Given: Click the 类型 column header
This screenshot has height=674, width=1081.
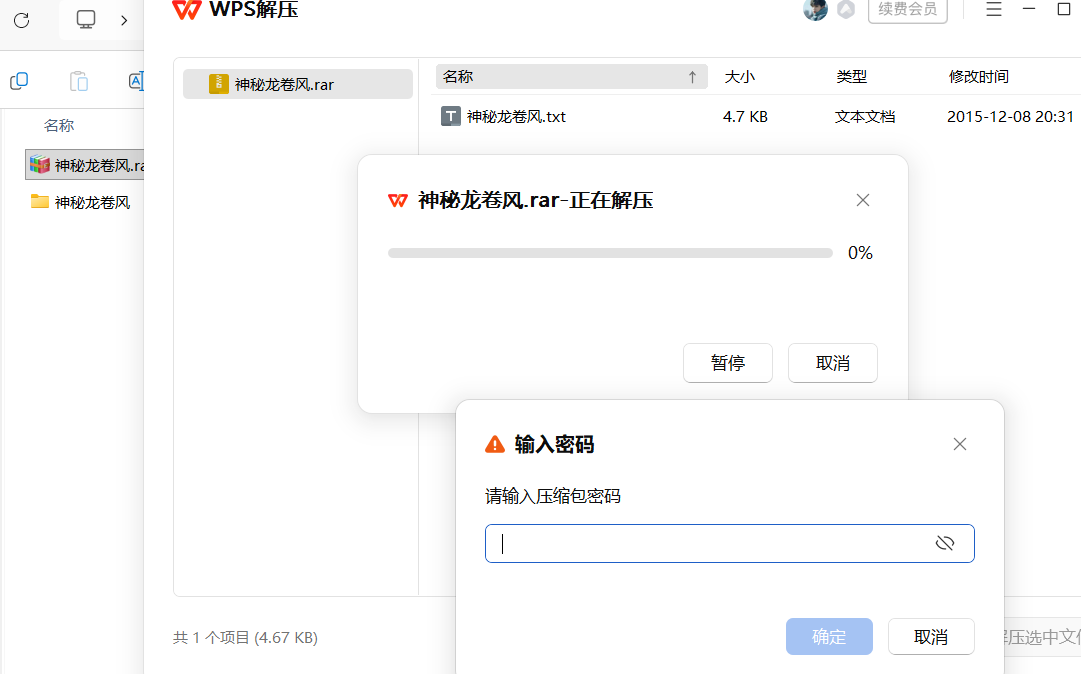Looking at the screenshot, I should tap(851, 76).
